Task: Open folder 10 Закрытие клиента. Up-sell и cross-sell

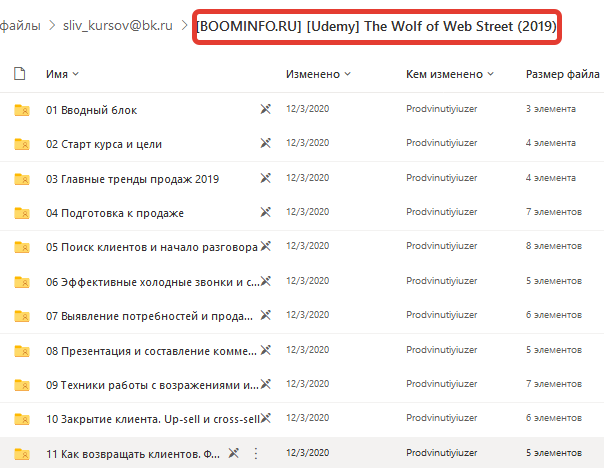Action: click(x=153, y=419)
